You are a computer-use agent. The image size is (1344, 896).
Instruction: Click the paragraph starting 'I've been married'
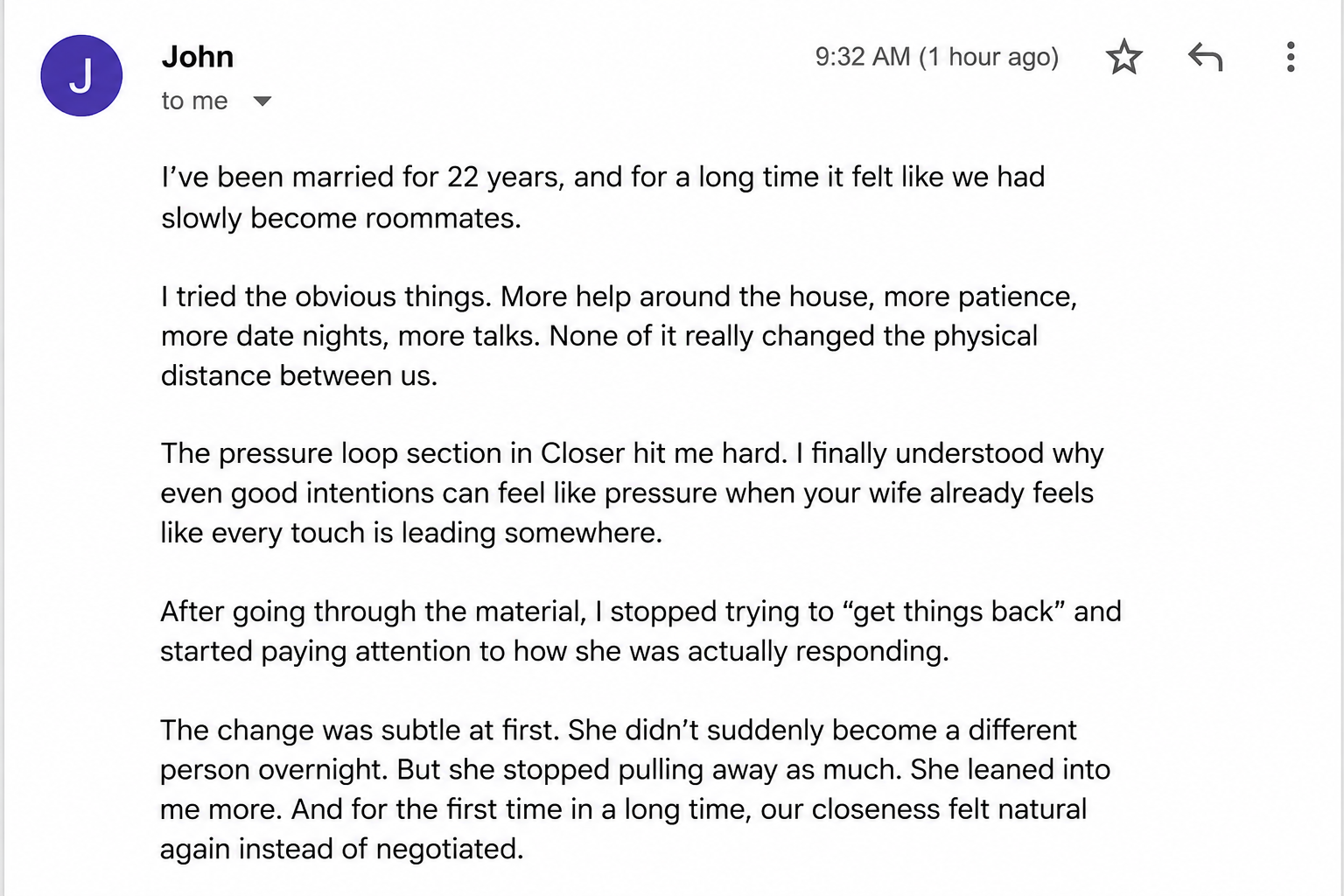[x=603, y=197]
